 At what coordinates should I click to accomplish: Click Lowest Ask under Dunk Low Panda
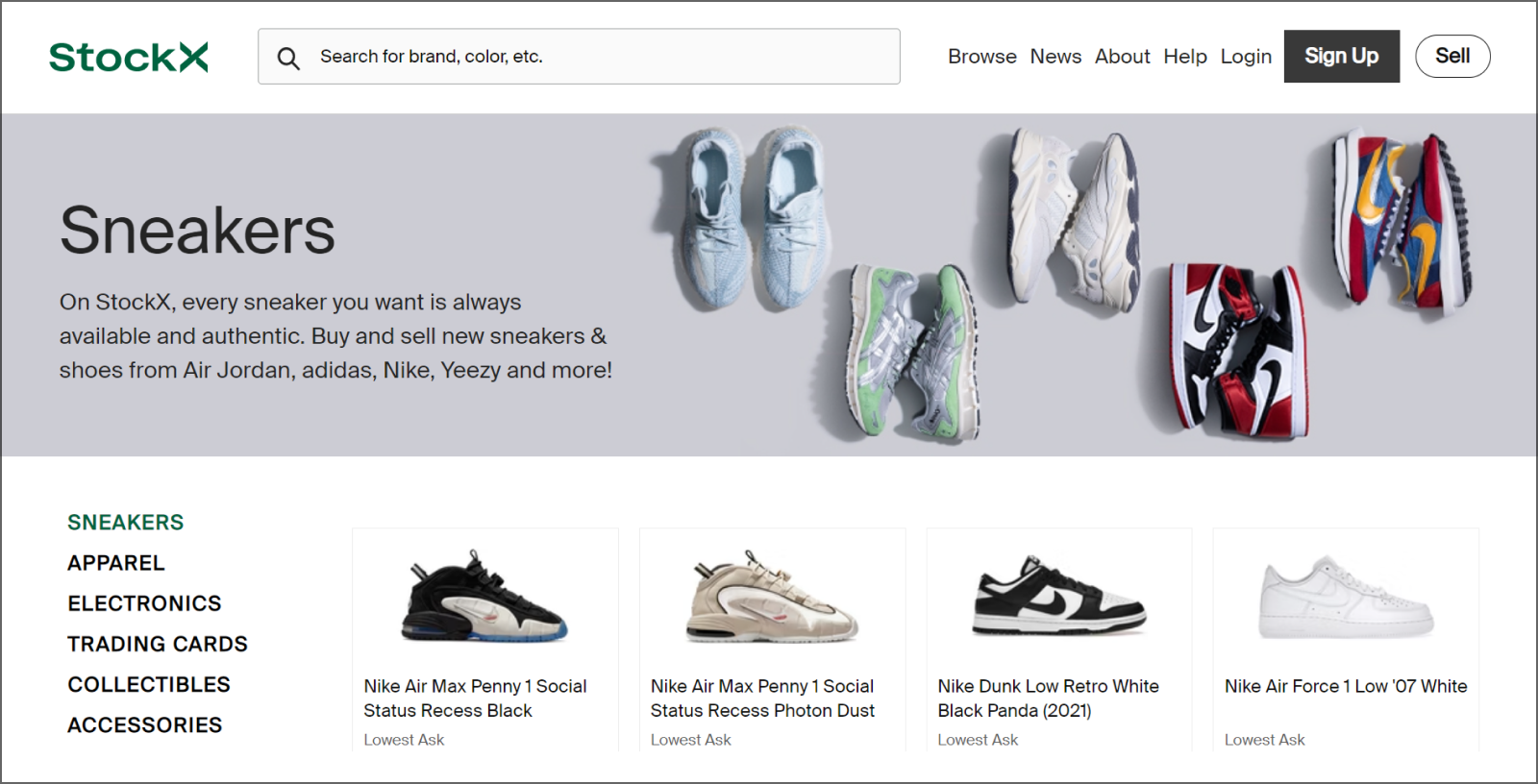978,740
